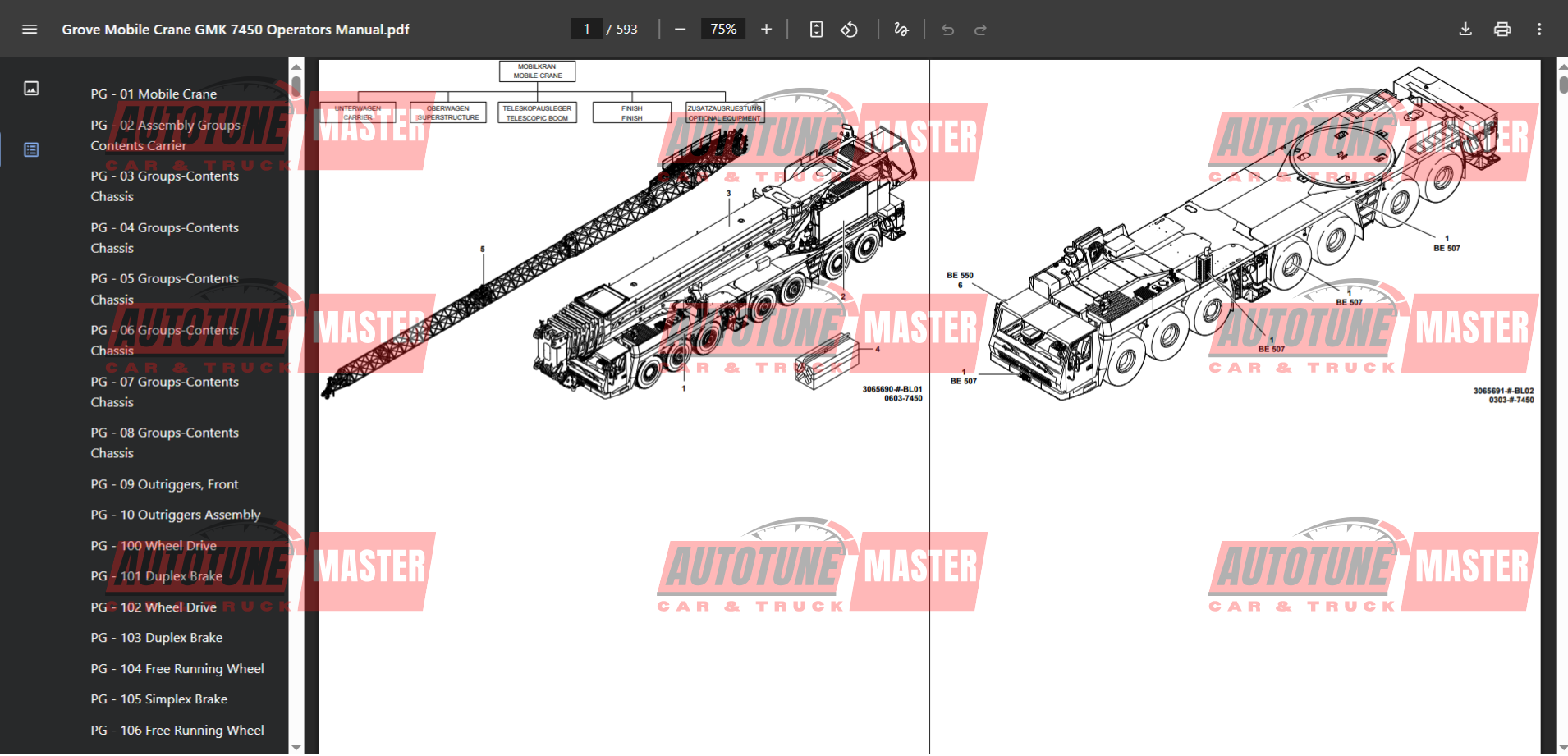Viewport: 1568px width, 756px height.
Task: Click the page number input field
Action: (586, 30)
